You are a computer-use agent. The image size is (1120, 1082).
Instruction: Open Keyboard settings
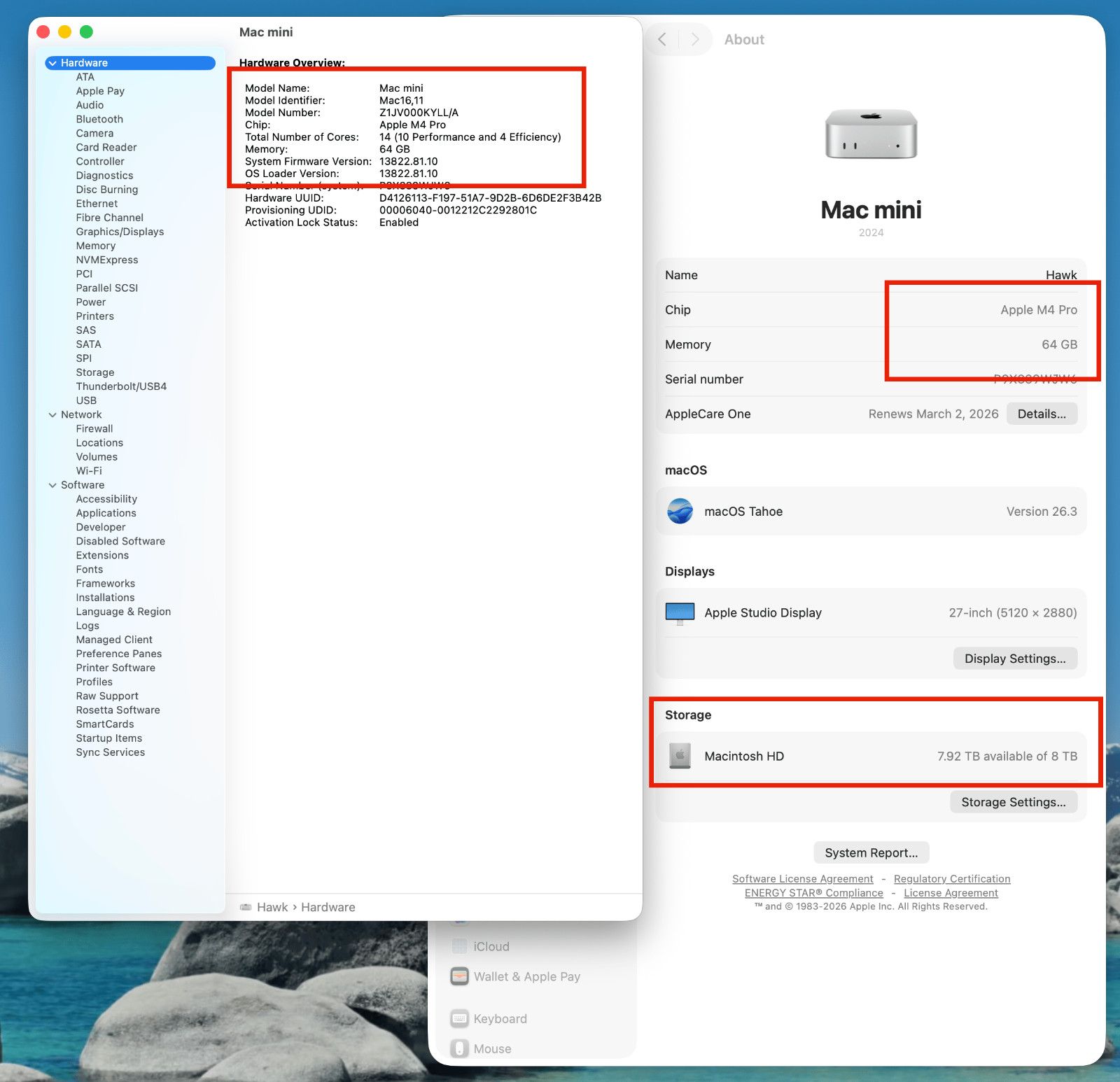(500, 1018)
